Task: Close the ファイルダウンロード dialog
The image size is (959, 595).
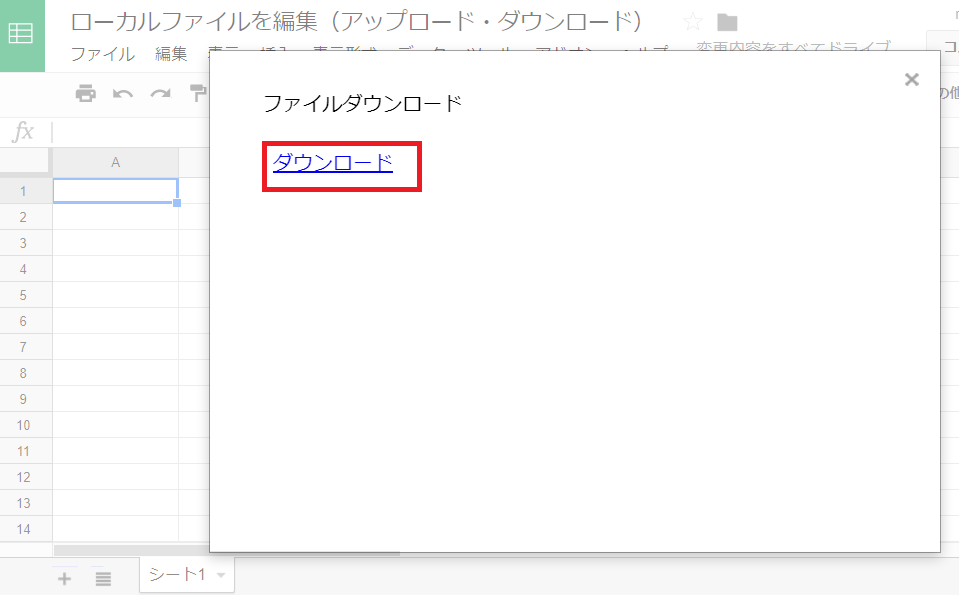Action: pyautogui.click(x=911, y=79)
